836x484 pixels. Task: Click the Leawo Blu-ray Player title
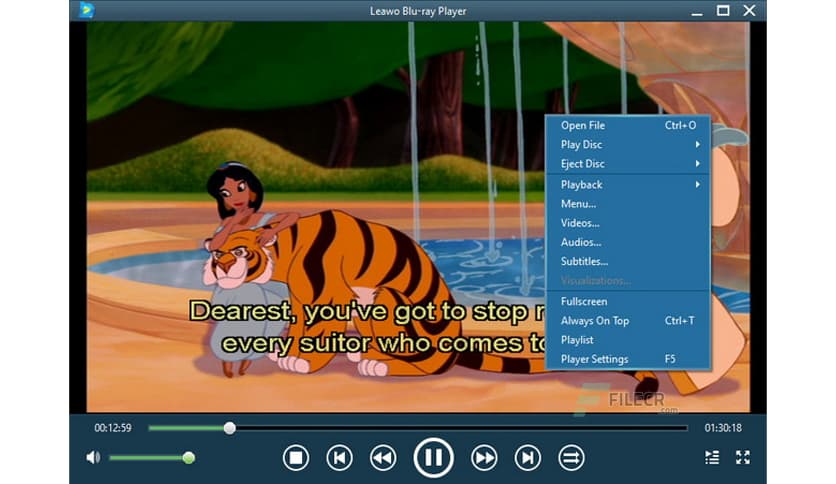[418, 11]
